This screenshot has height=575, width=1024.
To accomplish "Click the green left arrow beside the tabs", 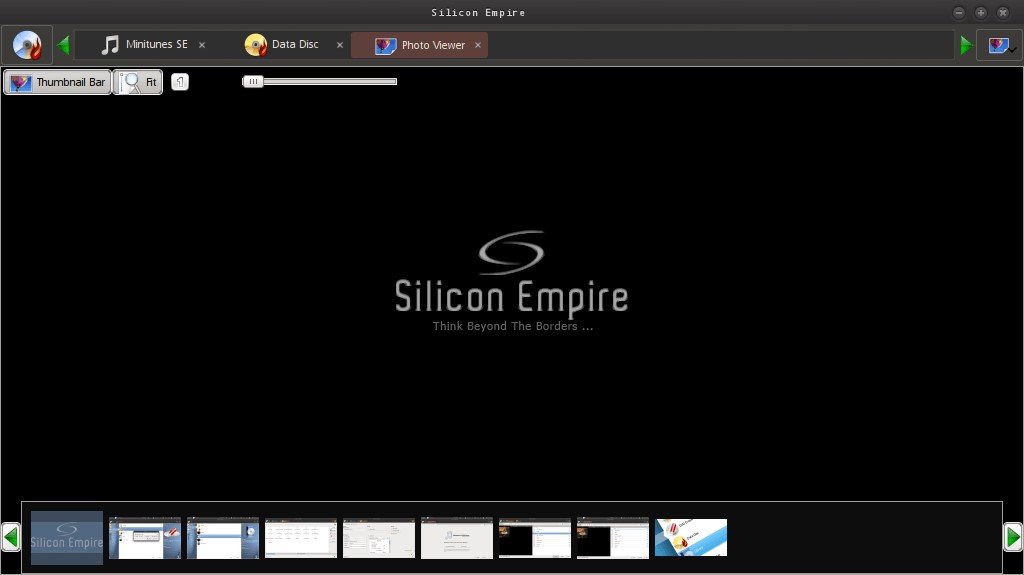I will (63, 45).
